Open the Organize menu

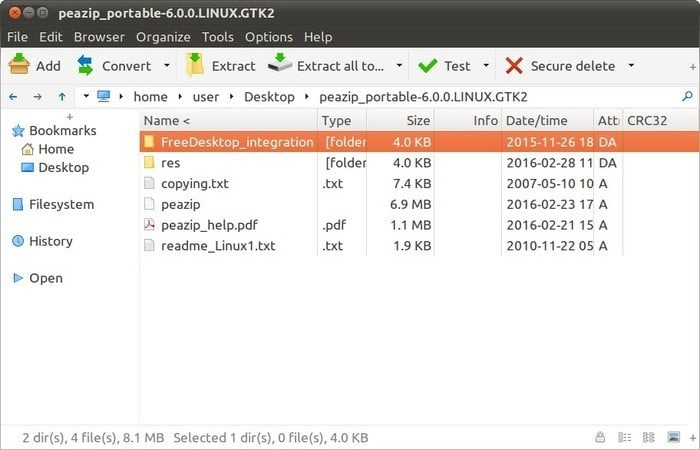pos(163,37)
